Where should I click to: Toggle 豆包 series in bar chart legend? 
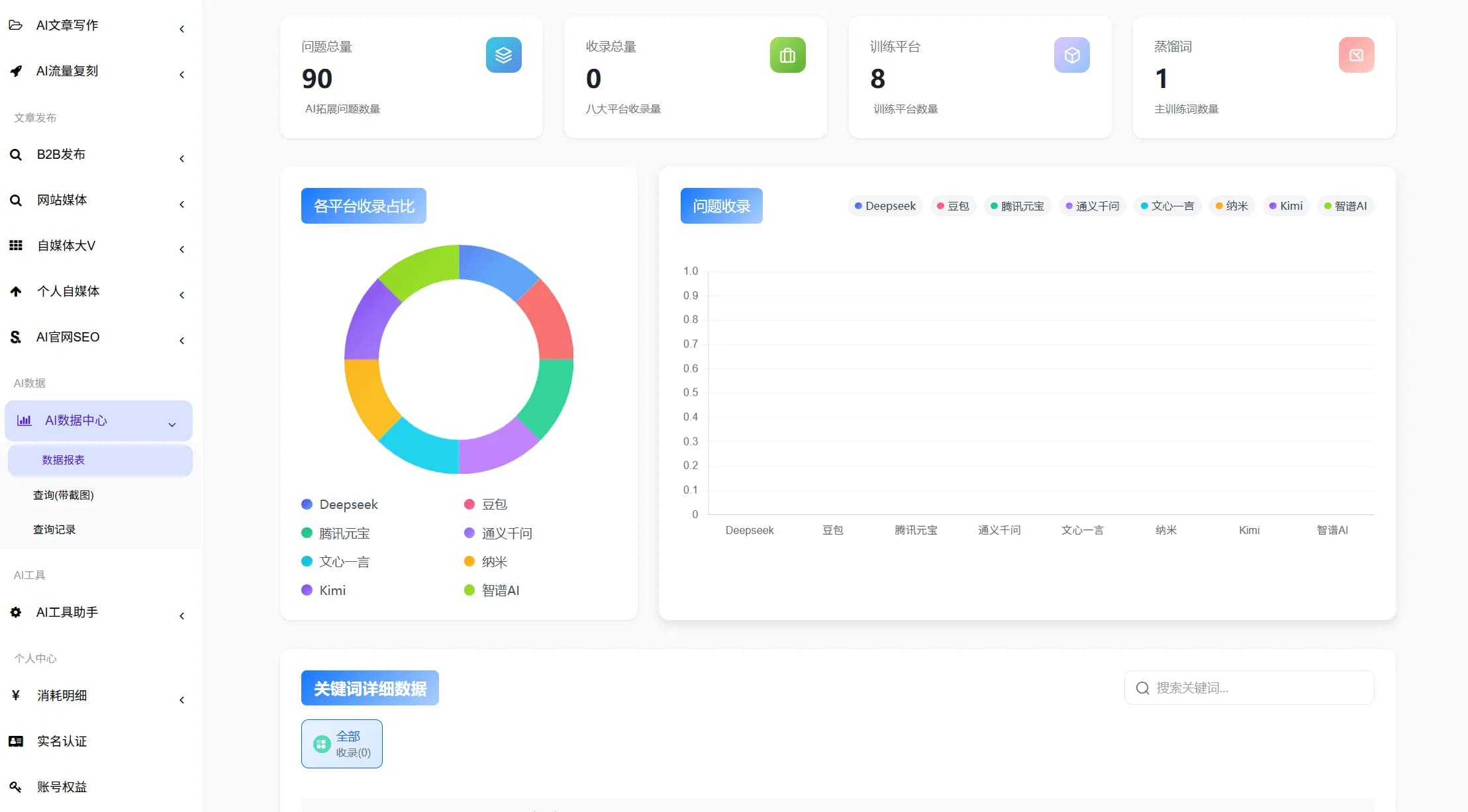coord(954,206)
